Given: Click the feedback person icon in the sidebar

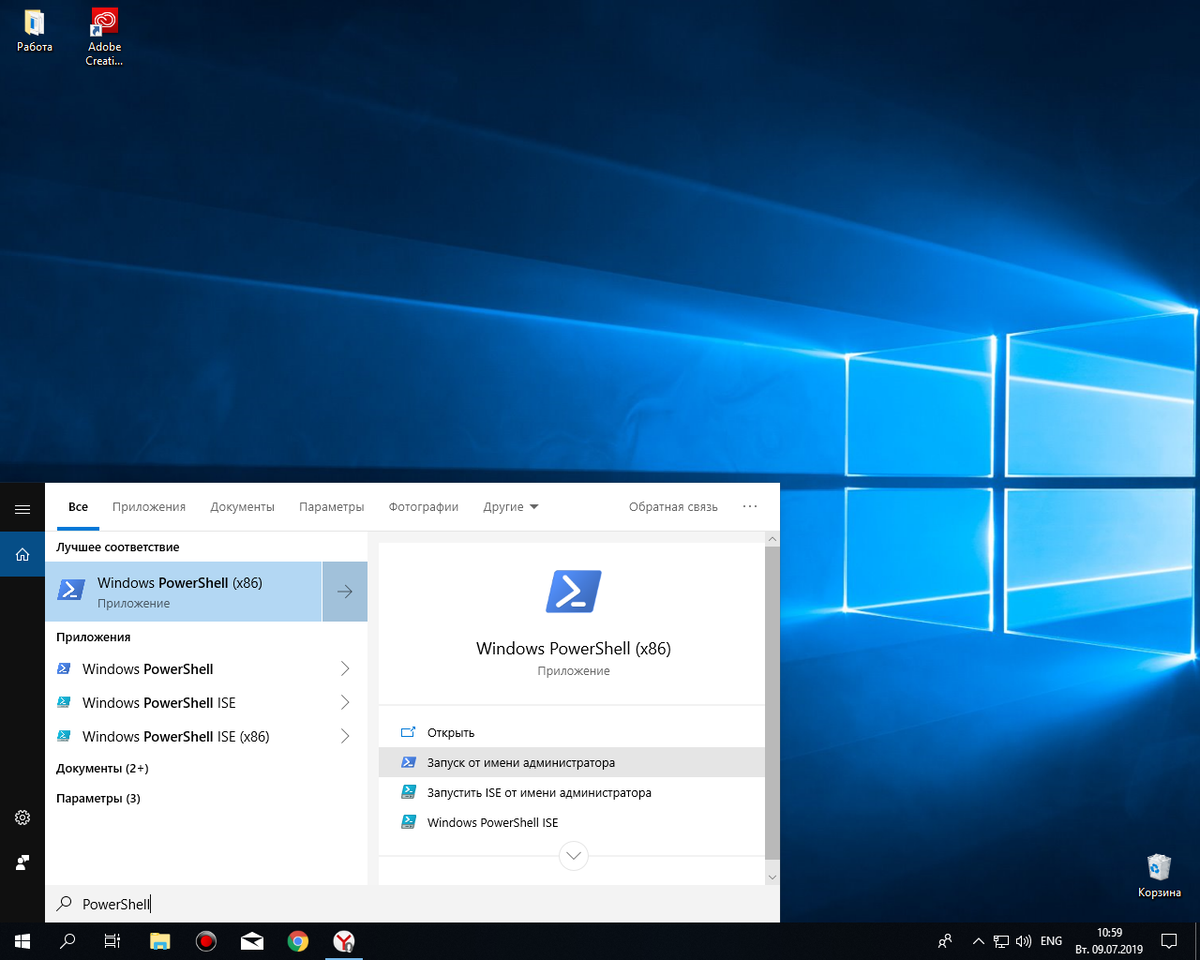Looking at the screenshot, I should point(22,862).
